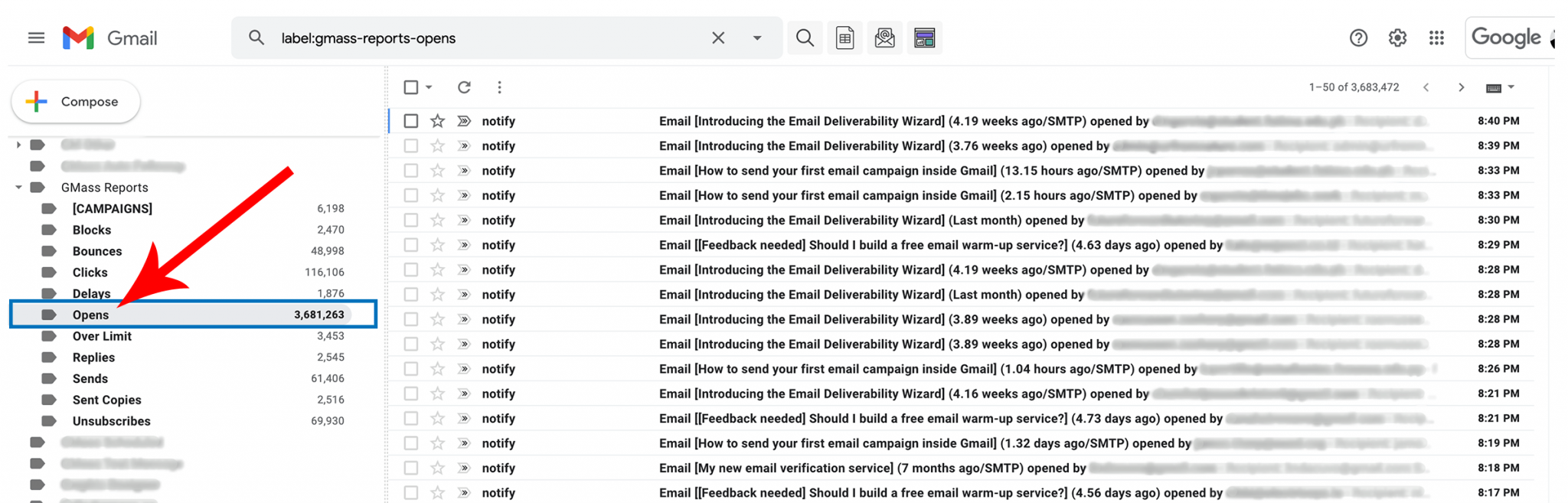Image resolution: width=1568 pixels, height=503 pixels.
Task: Open the email opened 13.15 hours ago/SMTP
Action: coord(962,171)
